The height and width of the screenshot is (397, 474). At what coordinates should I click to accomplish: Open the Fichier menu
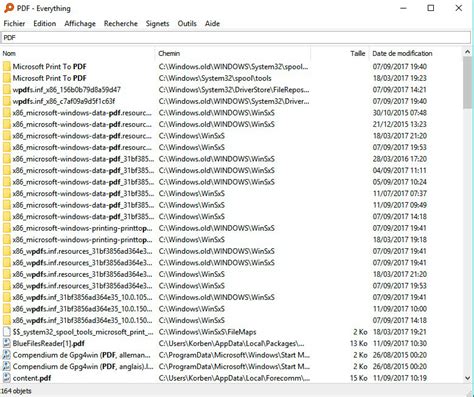[x=14, y=24]
